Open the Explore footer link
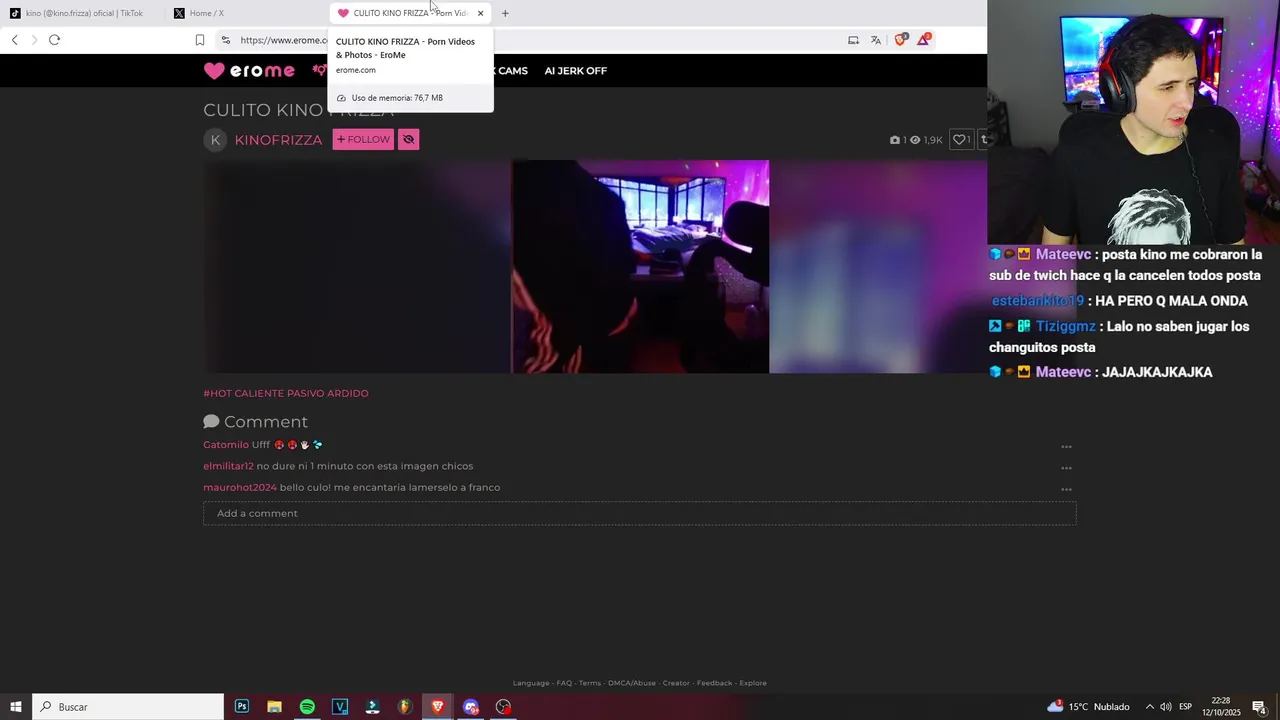Image resolution: width=1280 pixels, height=720 pixels. (x=753, y=683)
